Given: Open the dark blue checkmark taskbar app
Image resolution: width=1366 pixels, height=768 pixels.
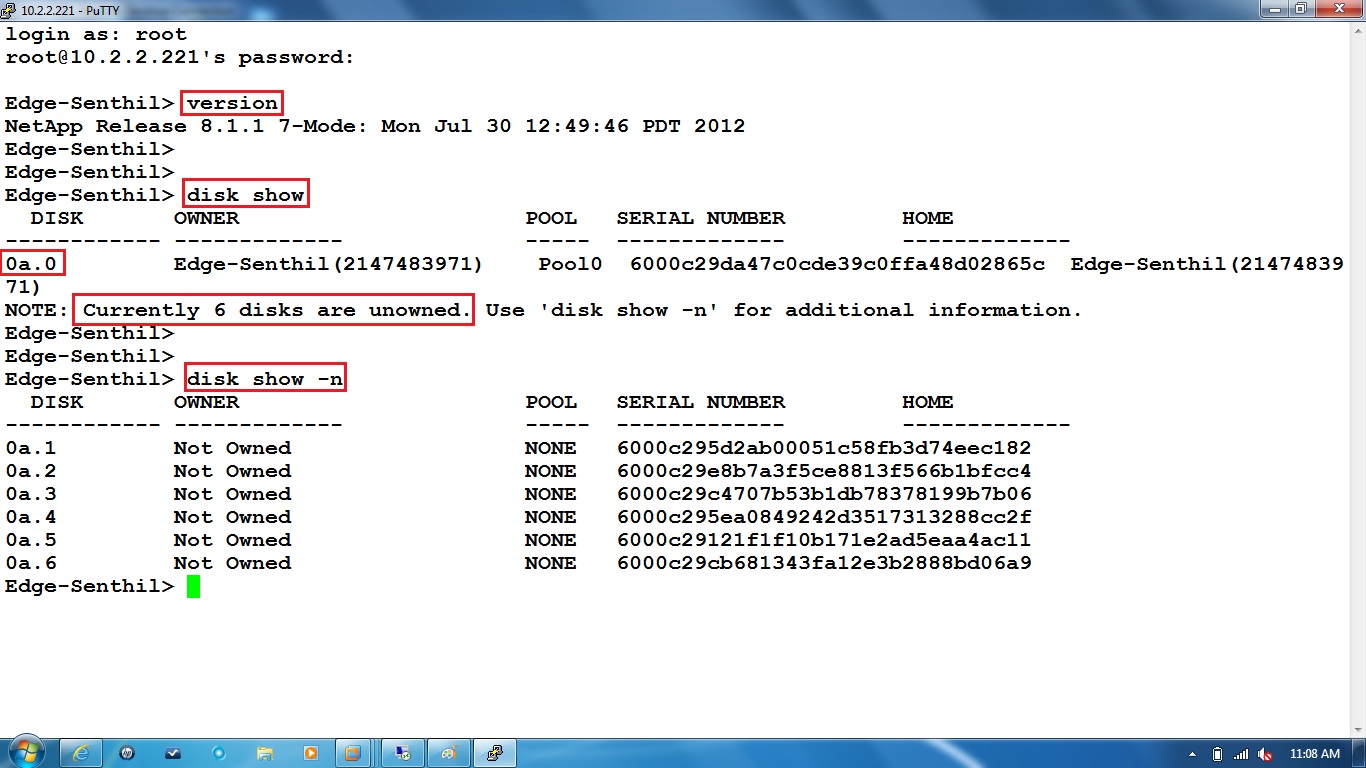Looking at the screenshot, I should tap(173, 753).
